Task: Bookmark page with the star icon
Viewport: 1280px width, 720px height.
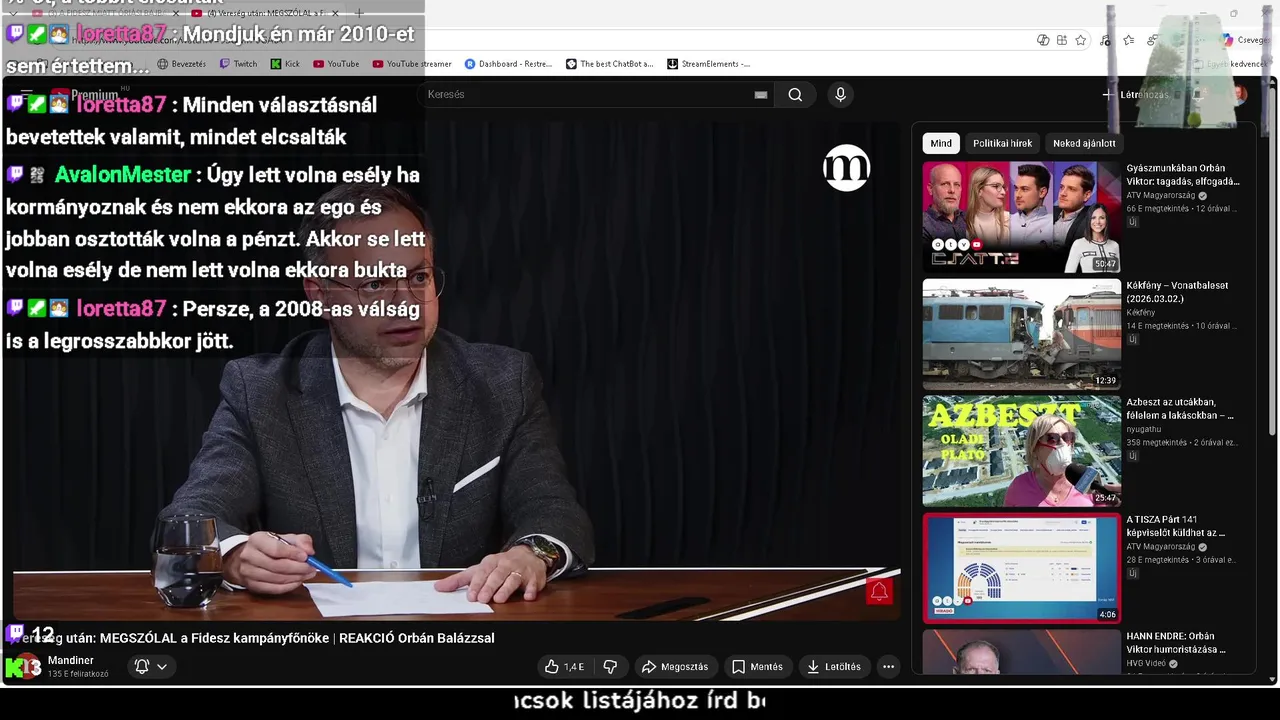Action: (x=1081, y=40)
